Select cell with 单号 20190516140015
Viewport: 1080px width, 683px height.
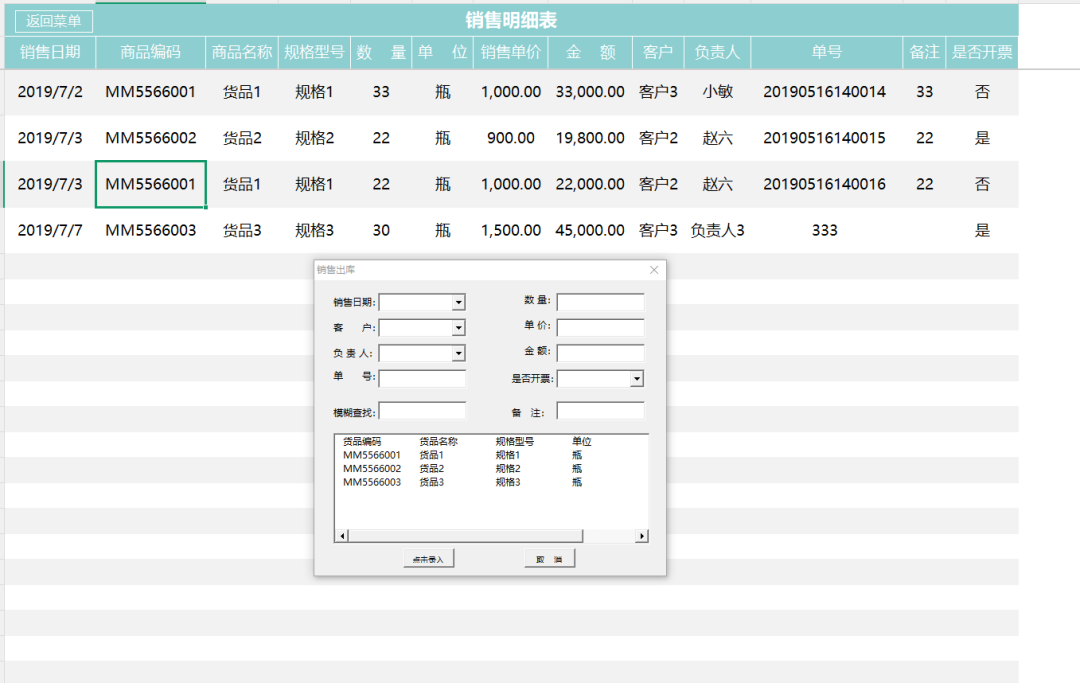pyautogui.click(x=824, y=138)
